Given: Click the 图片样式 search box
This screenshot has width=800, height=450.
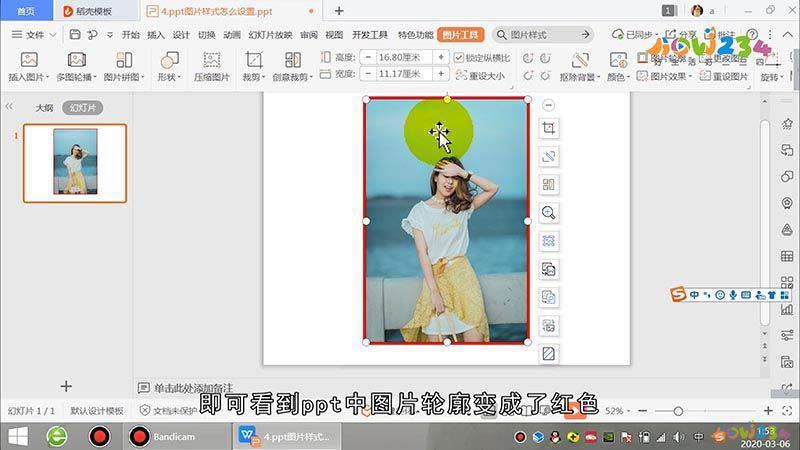Looking at the screenshot, I should [543, 35].
